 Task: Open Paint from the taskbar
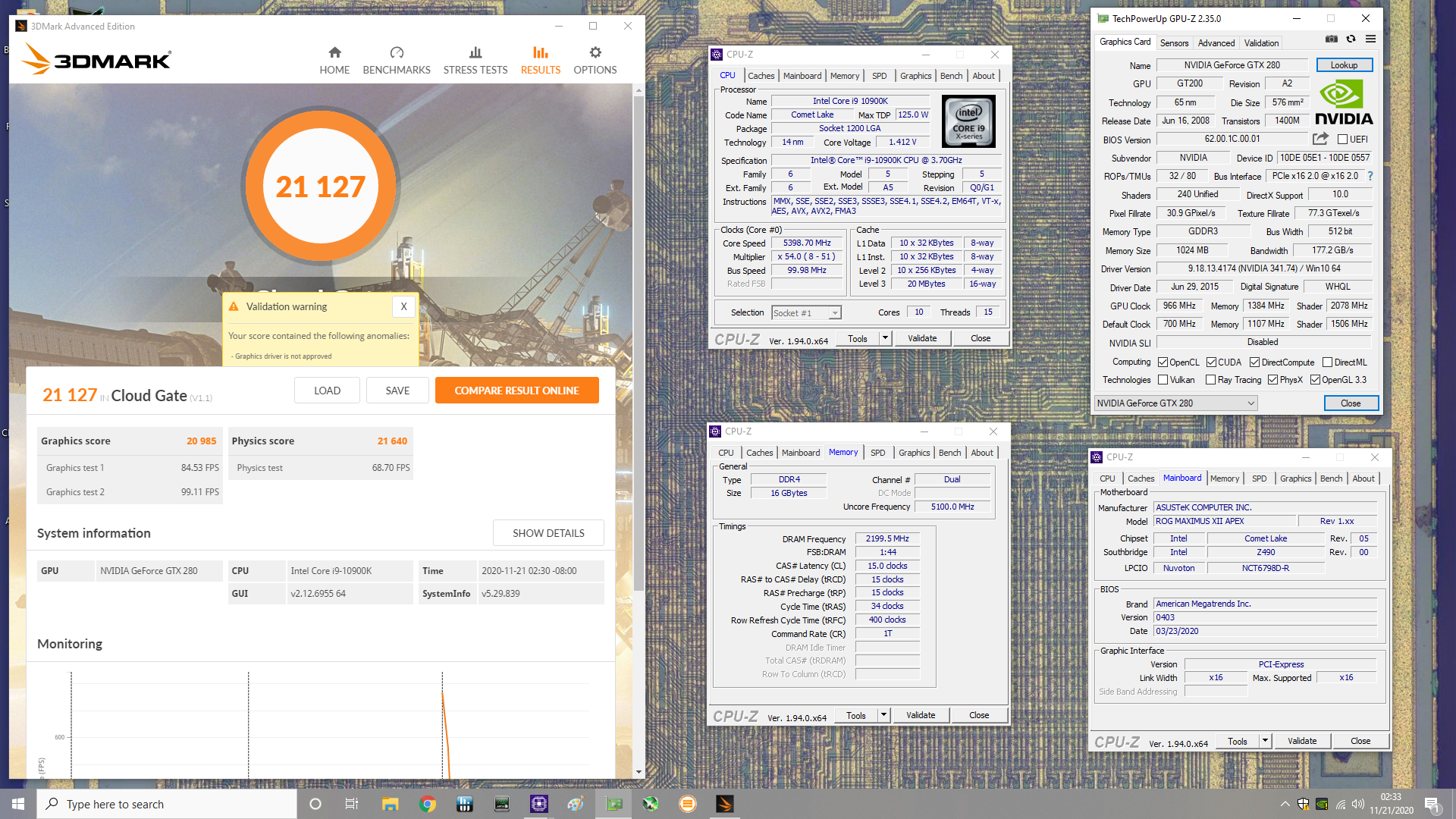(576, 804)
